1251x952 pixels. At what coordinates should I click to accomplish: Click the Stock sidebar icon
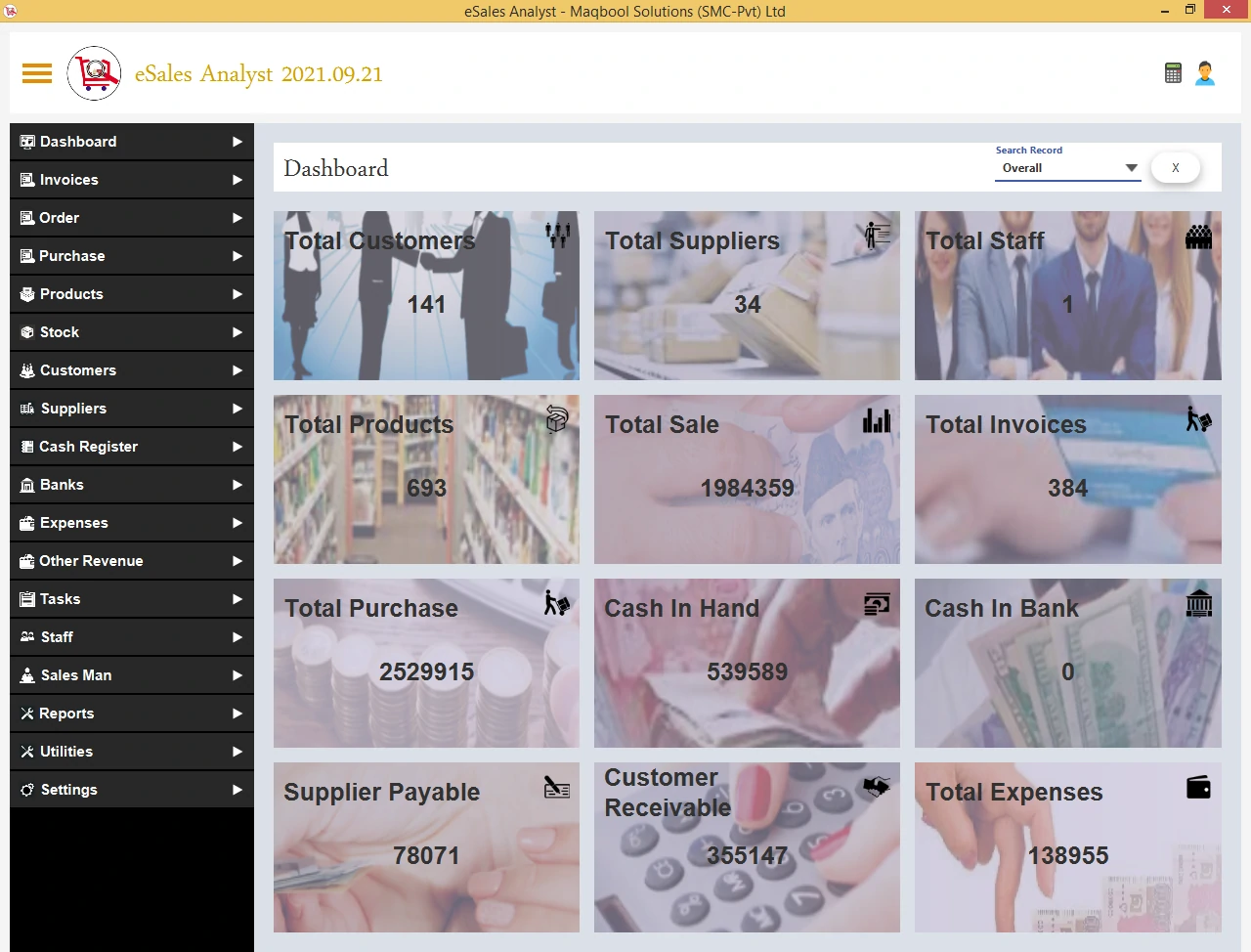point(27,332)
